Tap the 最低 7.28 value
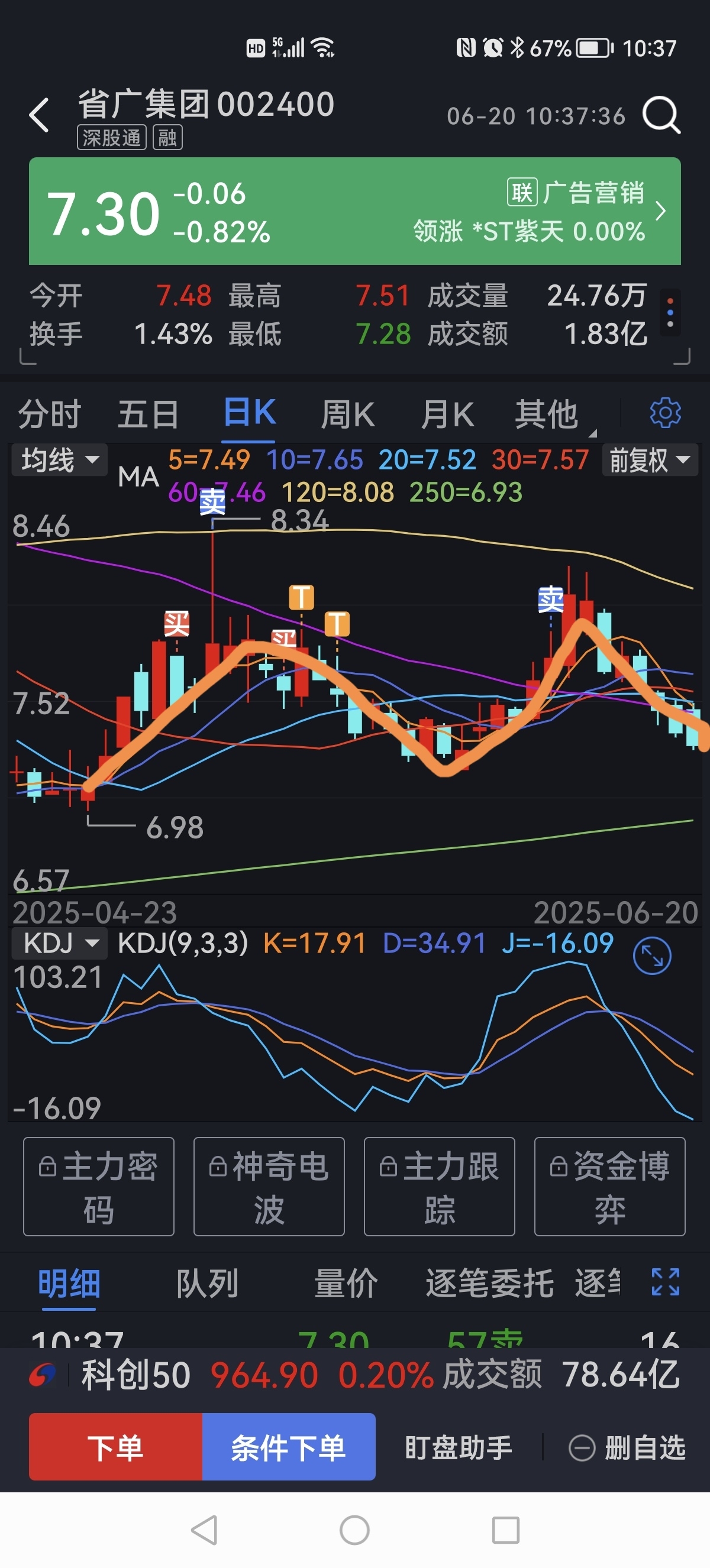The height and width of the screenshot is (1568, 710). click(383, 334)
